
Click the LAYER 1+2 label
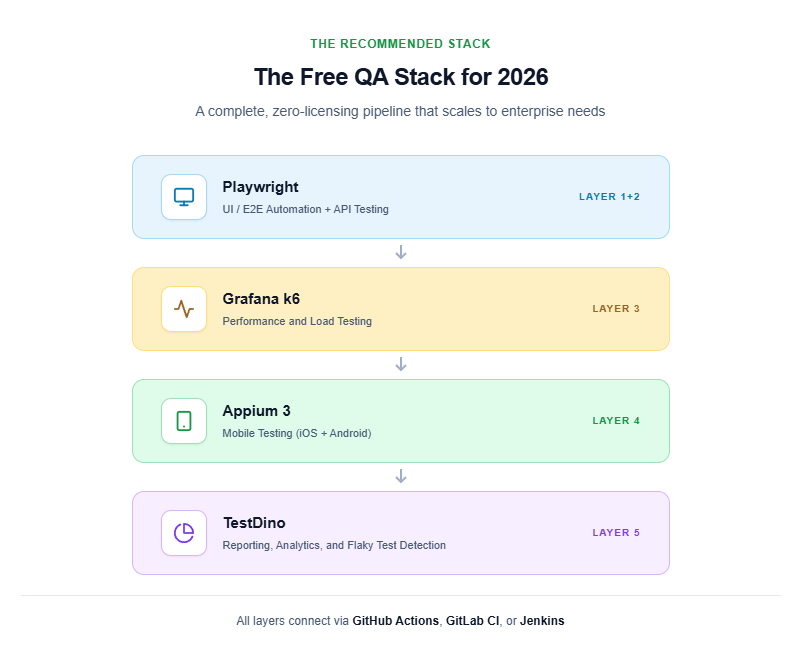[x=609, y=197]
